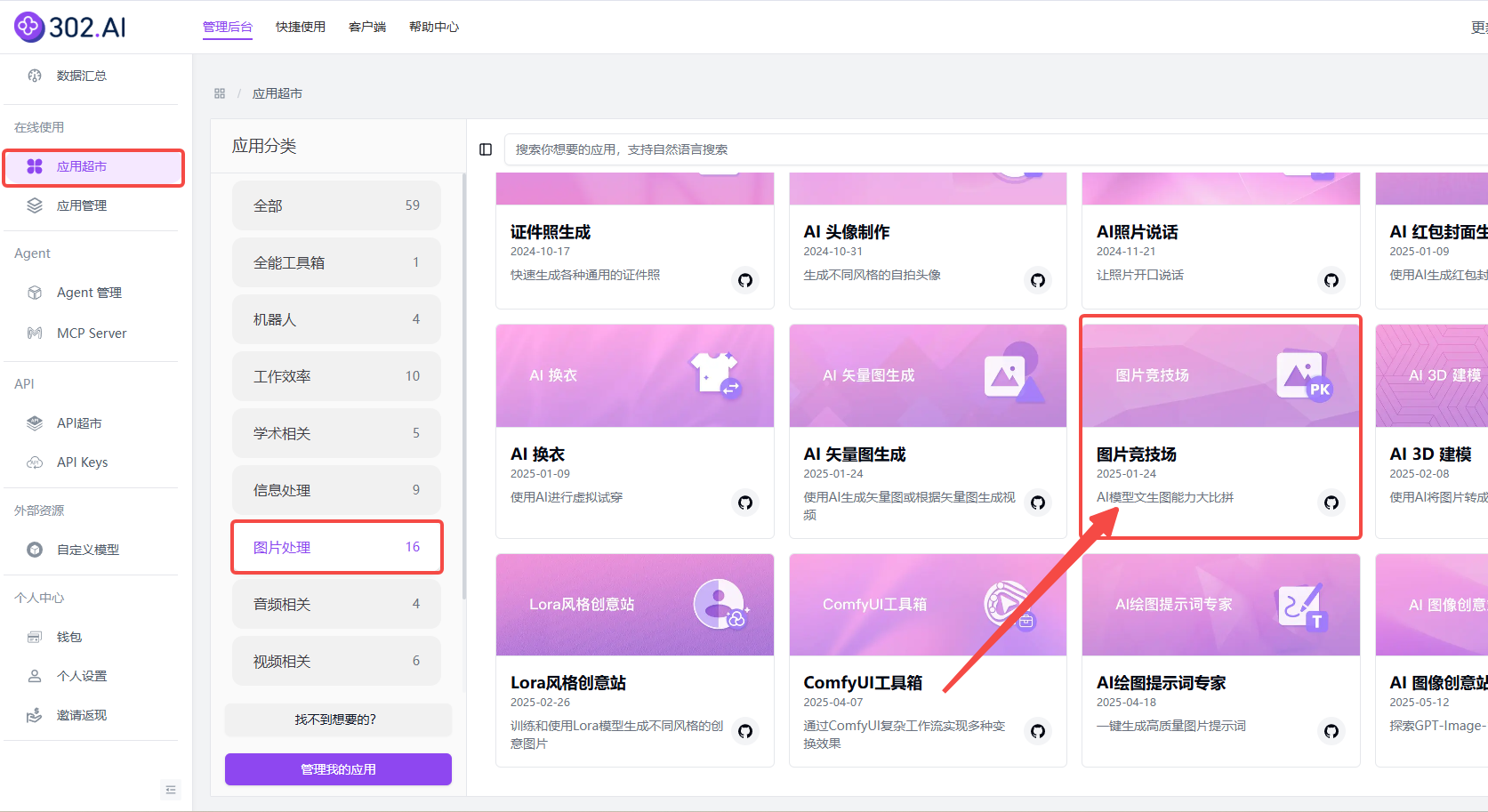Open GitHub link on 证件照生成 card
This screenshot has height=812, width=1488.
745,280
